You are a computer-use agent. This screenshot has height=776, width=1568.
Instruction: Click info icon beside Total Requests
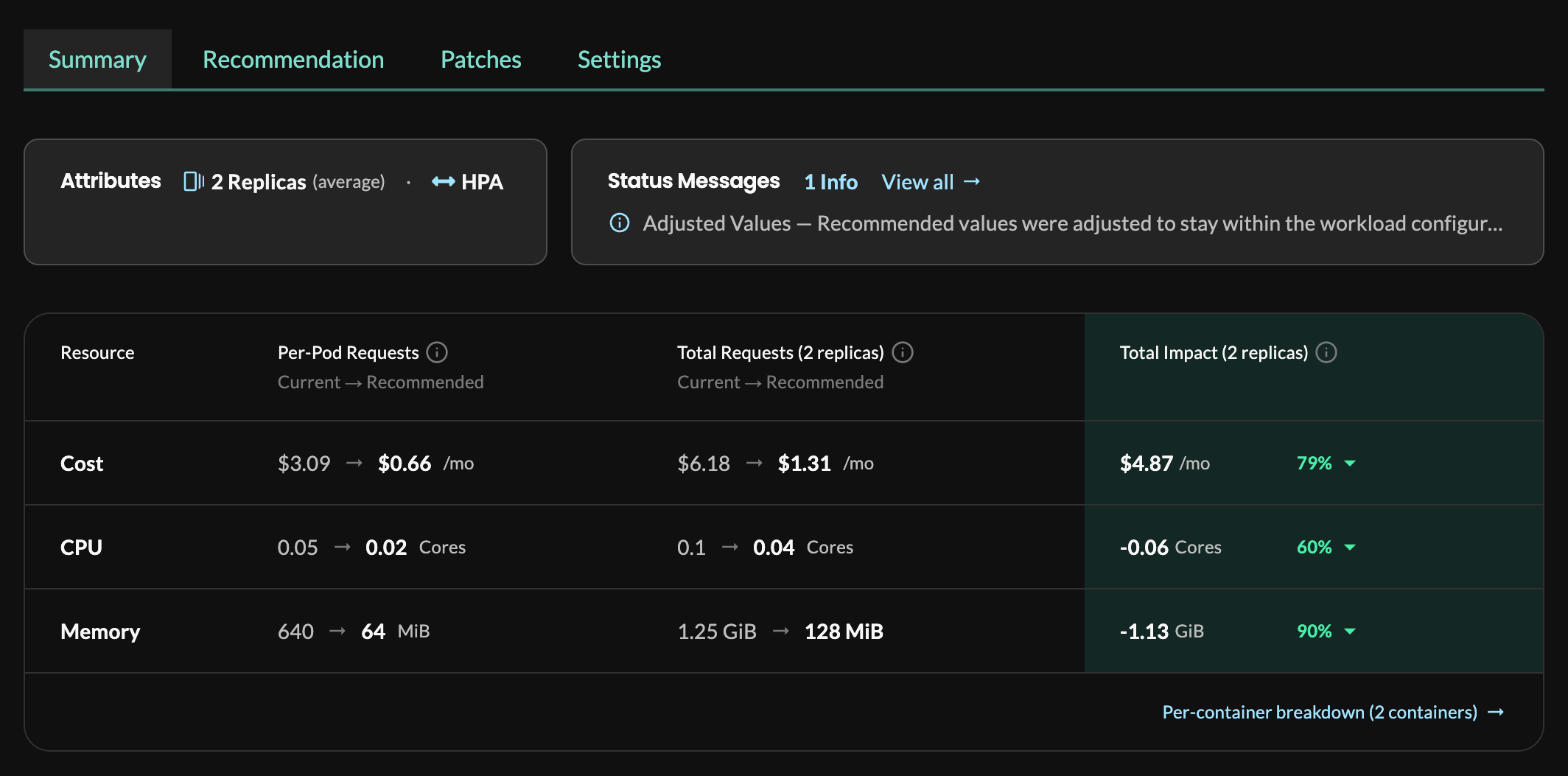903,352
